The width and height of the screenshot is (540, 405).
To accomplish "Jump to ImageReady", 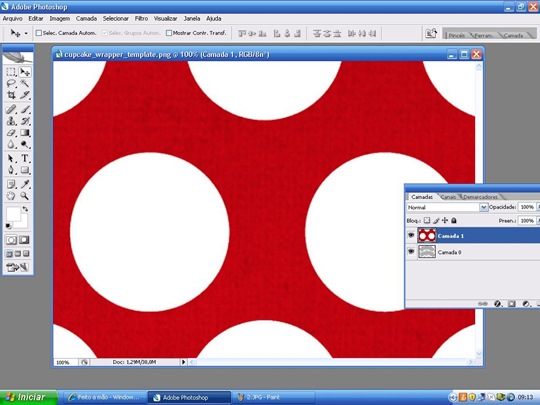I will [x=17, y=267].
